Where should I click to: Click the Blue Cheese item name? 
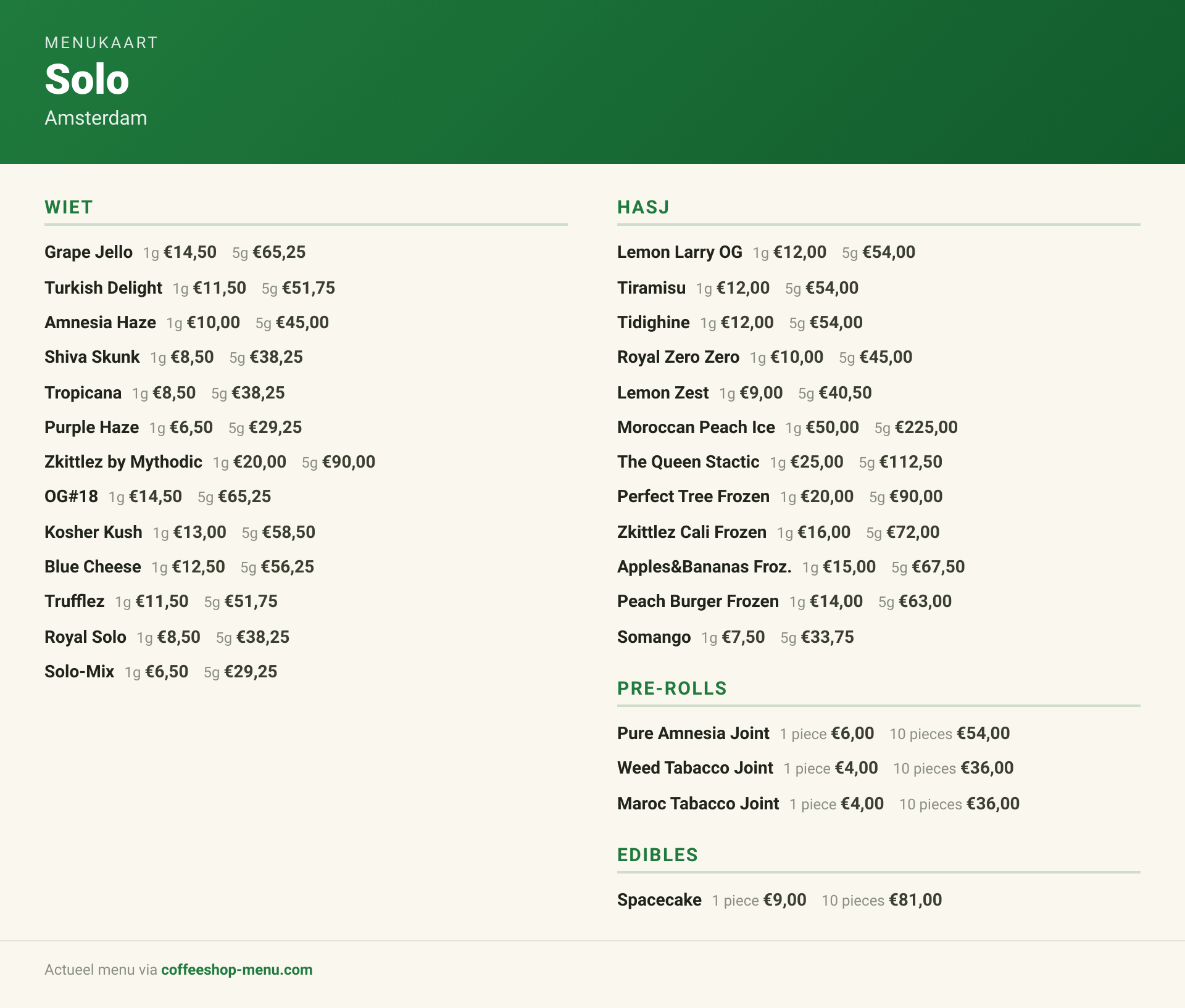coord(93,567)
